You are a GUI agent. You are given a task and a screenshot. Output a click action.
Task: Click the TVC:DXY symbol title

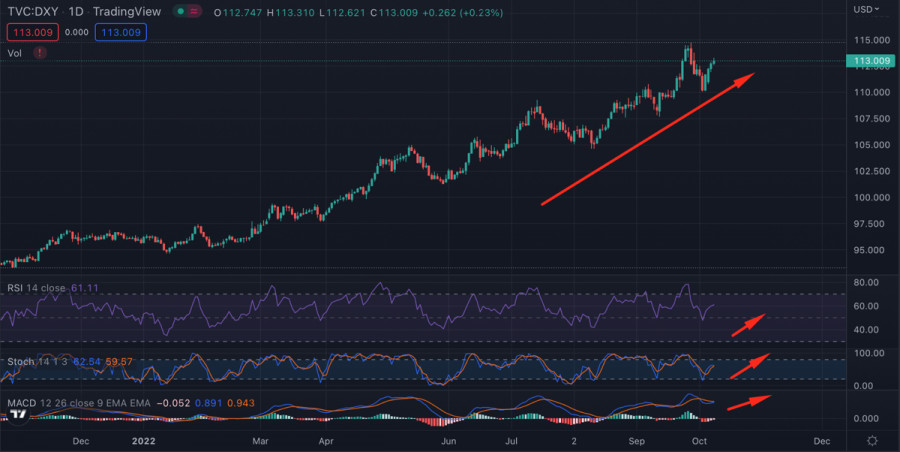tap(31, 12)
